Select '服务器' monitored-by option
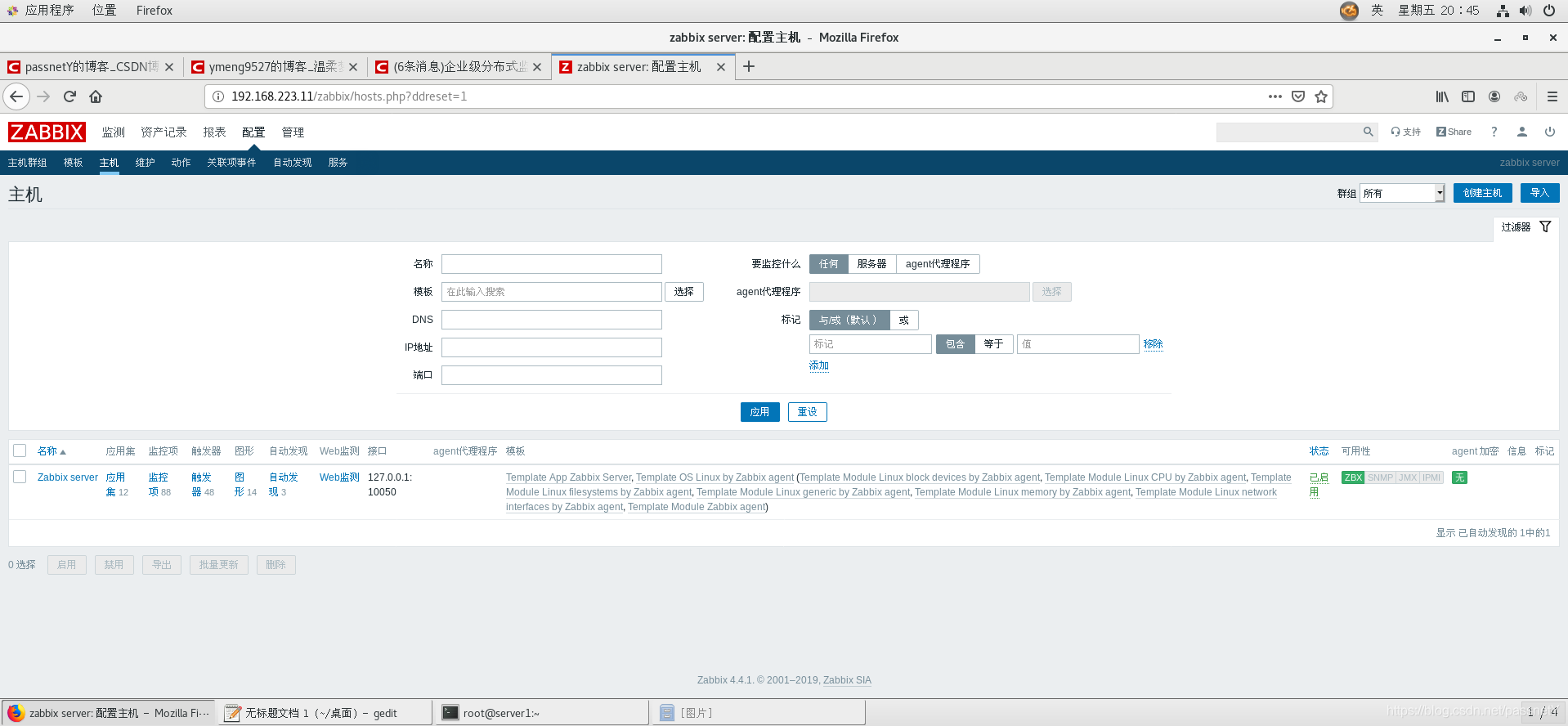Image resolution: width=1568 pixels, height=726 pixels. coord(871,264)
